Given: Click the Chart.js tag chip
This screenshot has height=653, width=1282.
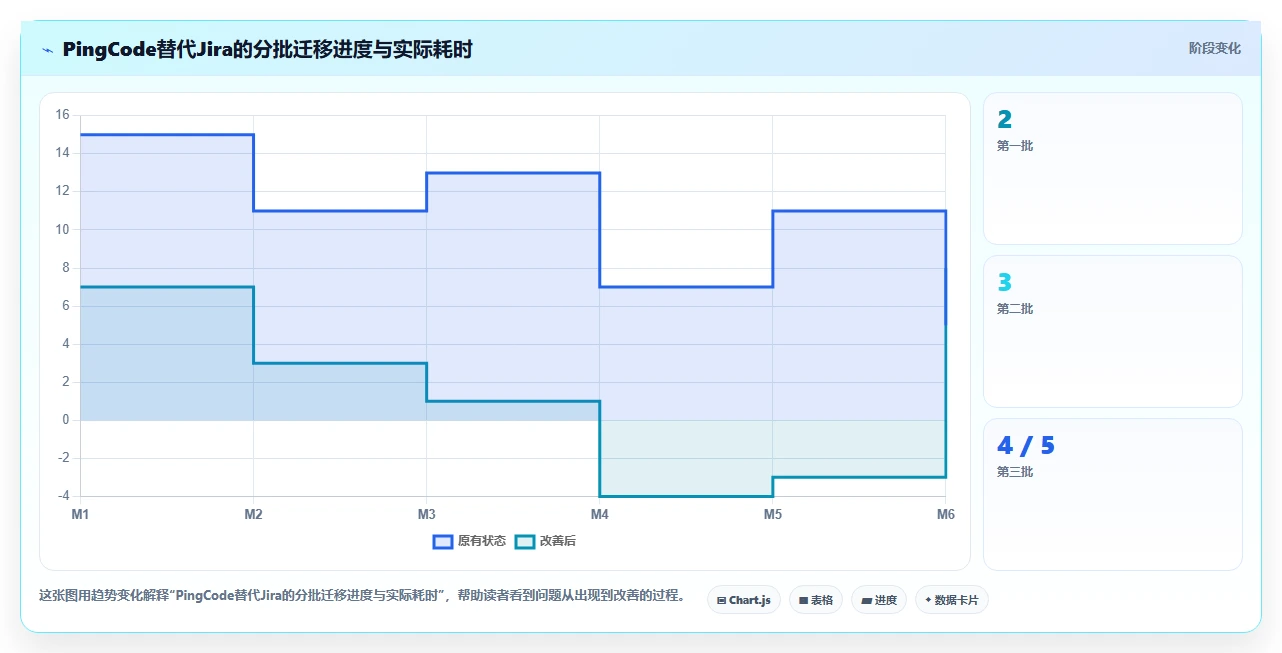Looking at the screenshot, I should pos(744,600).
